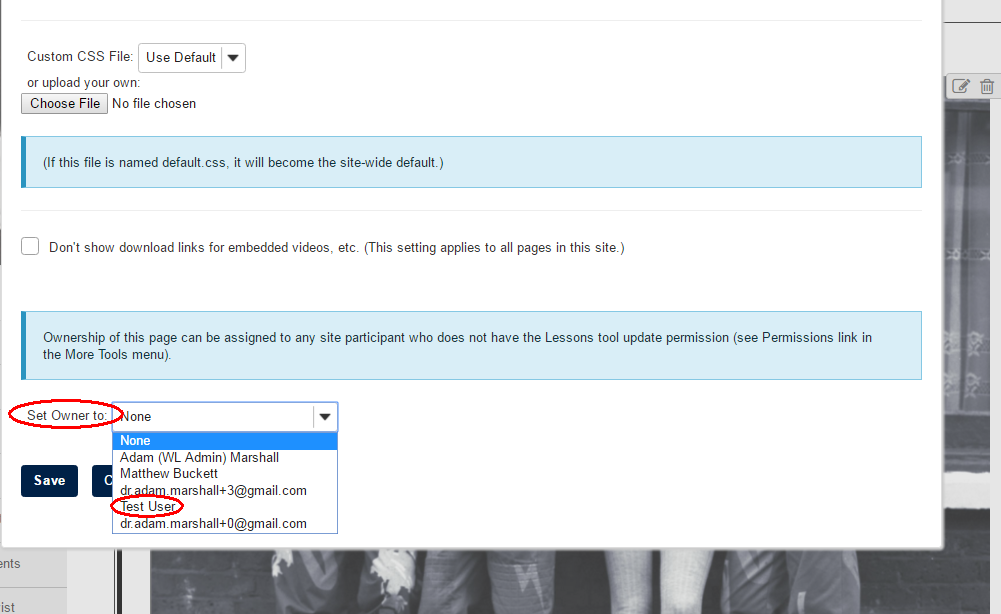Click the download links checkbox label text
The width and height of the screenshot is (1001, 614).
point(336,247)
